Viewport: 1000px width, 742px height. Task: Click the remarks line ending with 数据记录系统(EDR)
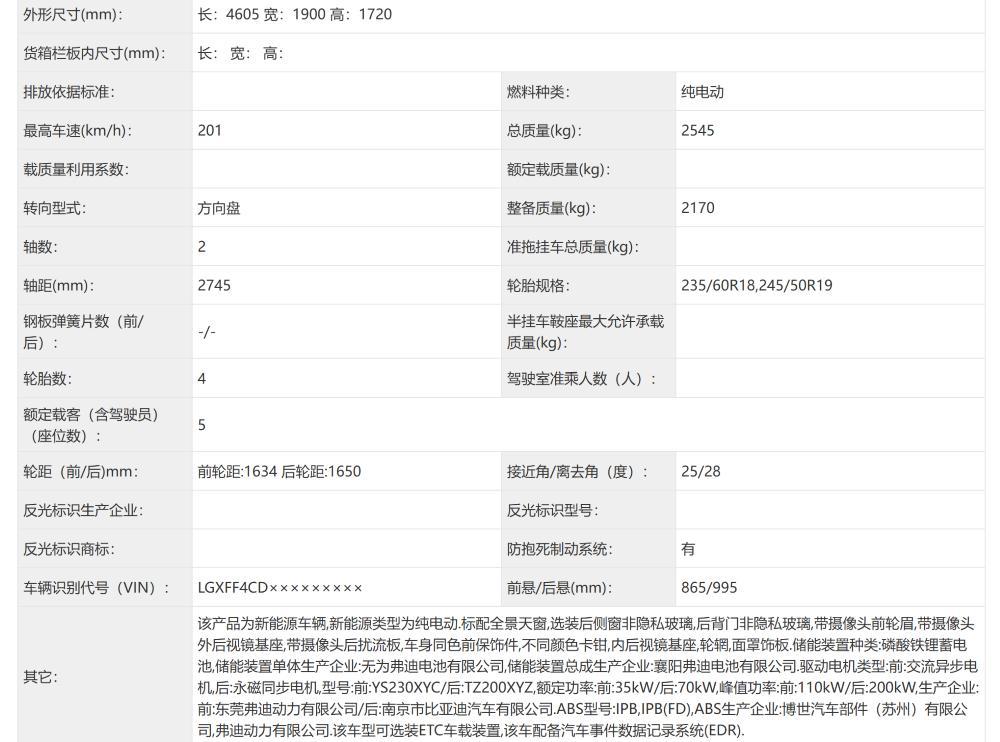tap(471, 731)
